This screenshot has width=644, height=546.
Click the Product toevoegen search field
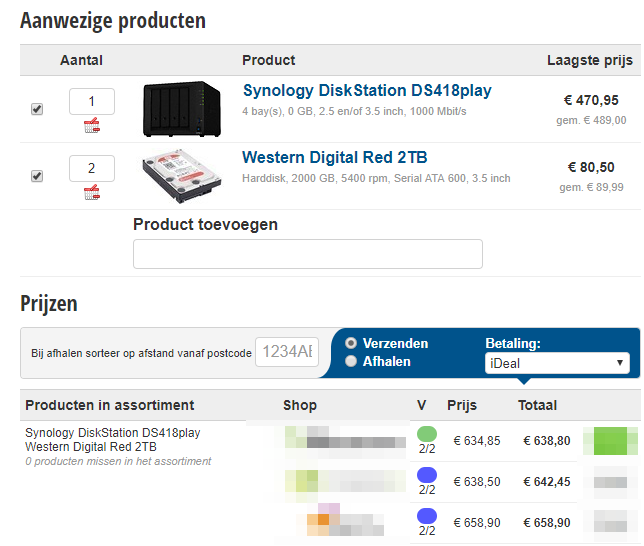pos(308,254)
